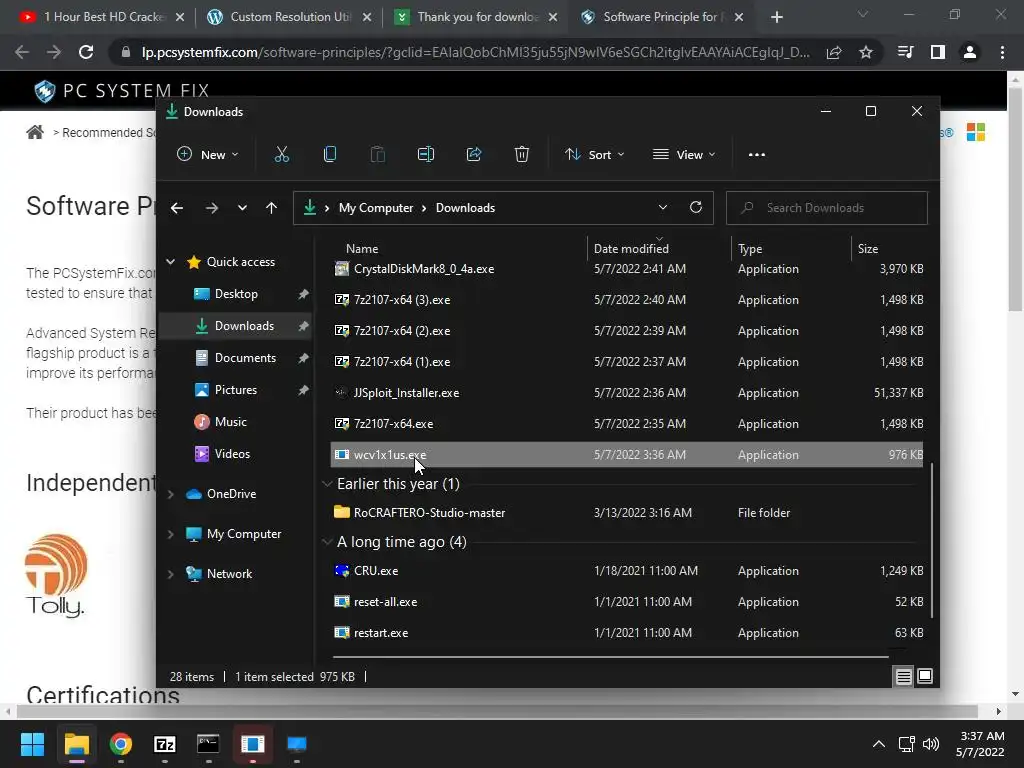This screenshot has height=768, width=1024.
Task: Open command prompt taskbar icon
Action: pos(208,744)
